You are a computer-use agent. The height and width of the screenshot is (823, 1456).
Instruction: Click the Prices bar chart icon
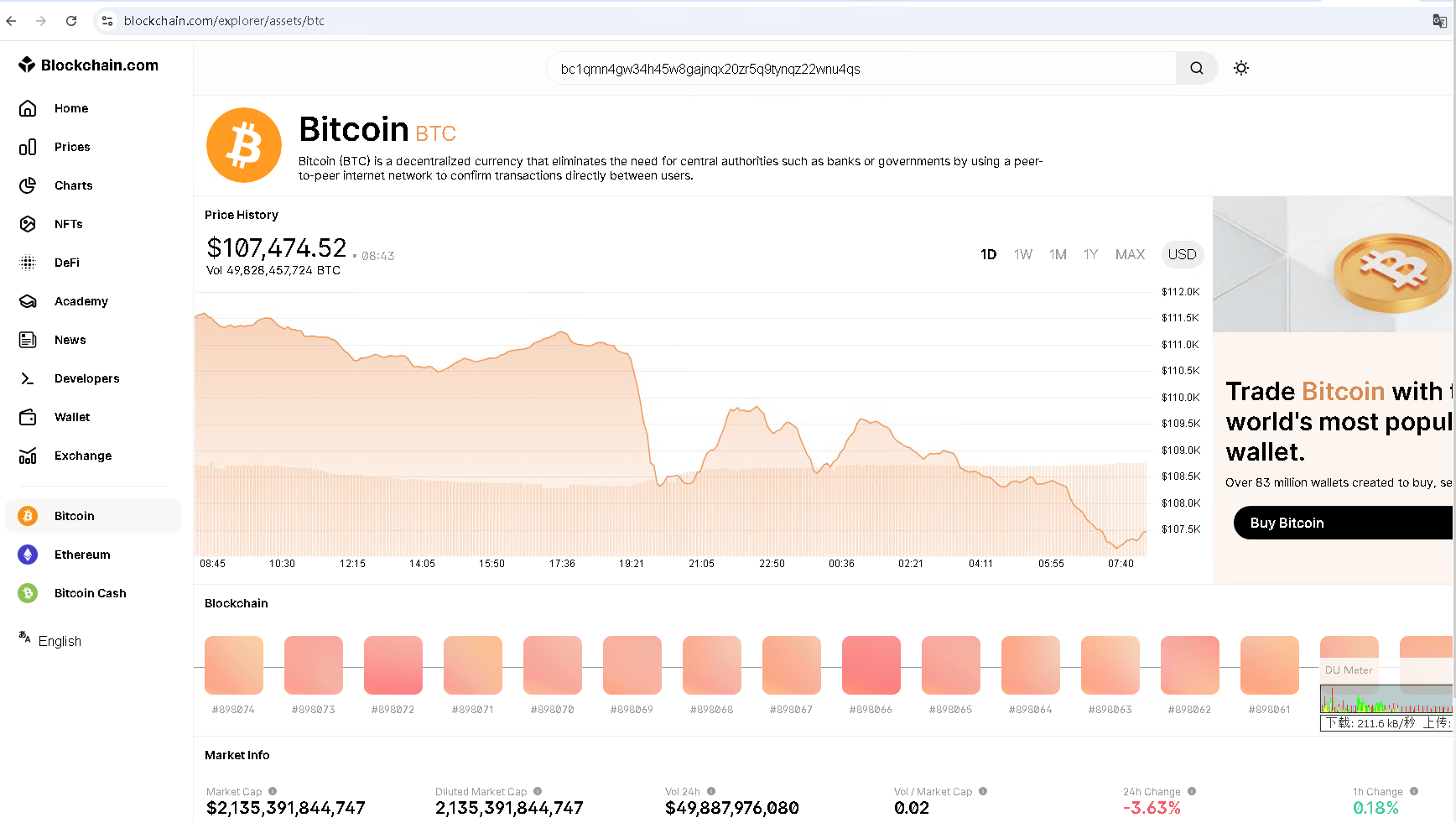[x=28, y=147]
